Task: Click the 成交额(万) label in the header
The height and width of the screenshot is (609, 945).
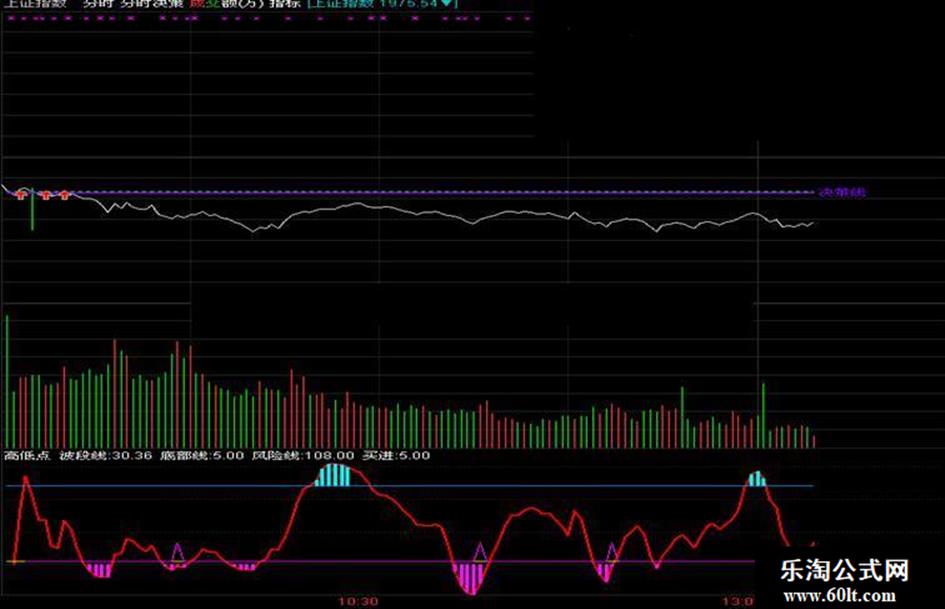Action: click(227, 3)
